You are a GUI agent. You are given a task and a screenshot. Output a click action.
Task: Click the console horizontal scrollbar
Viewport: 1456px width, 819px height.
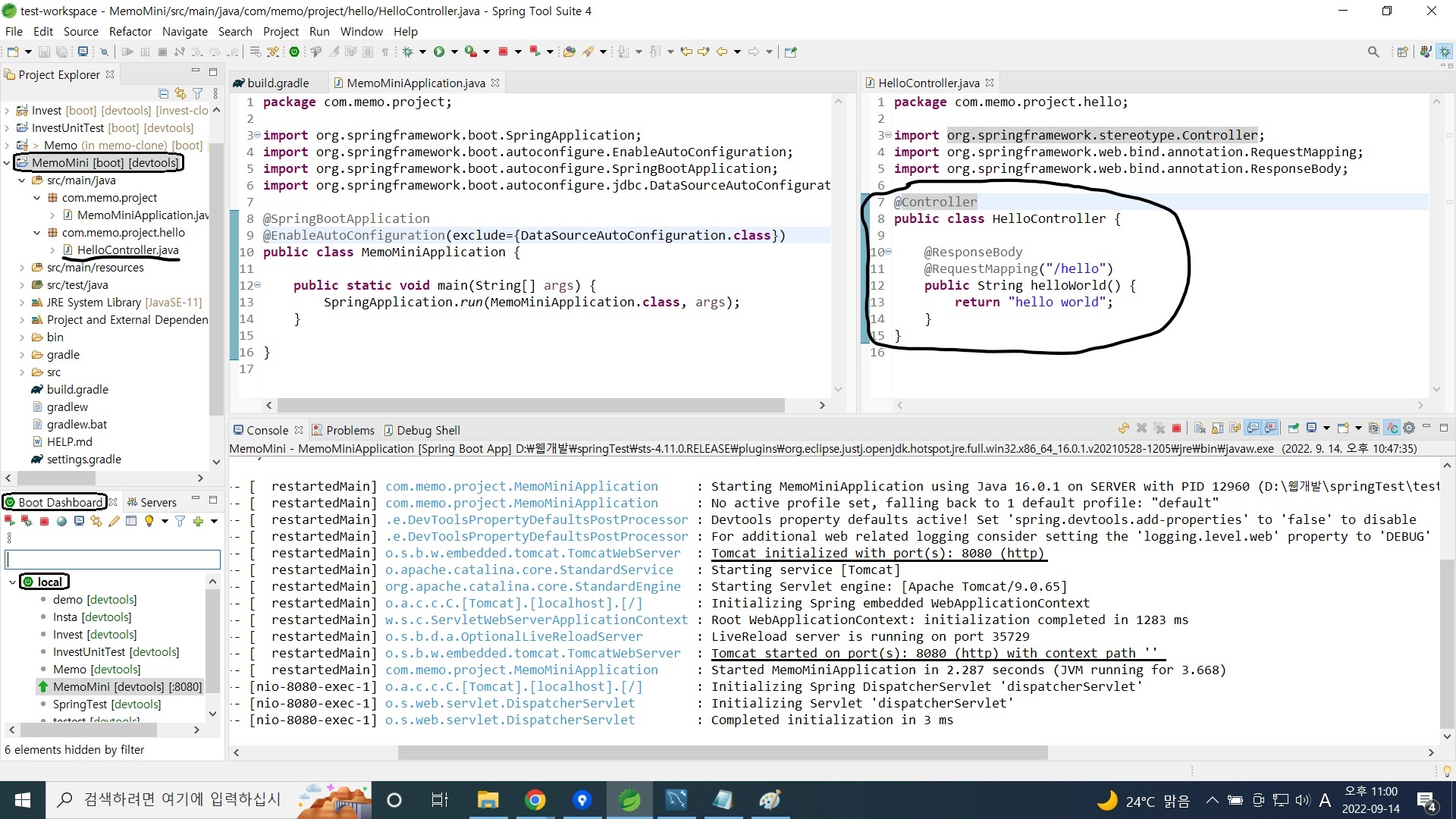(722, 752)
